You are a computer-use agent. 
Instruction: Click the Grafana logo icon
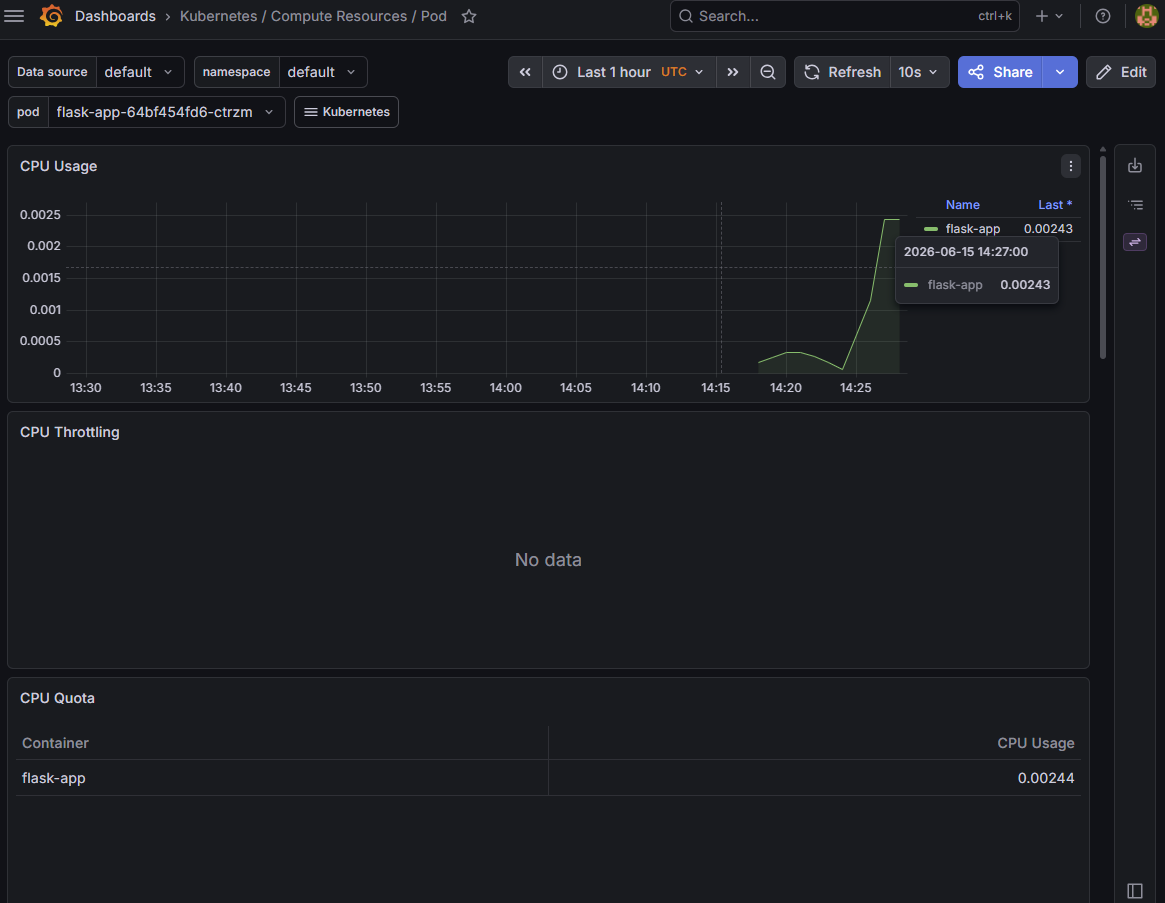51,16
